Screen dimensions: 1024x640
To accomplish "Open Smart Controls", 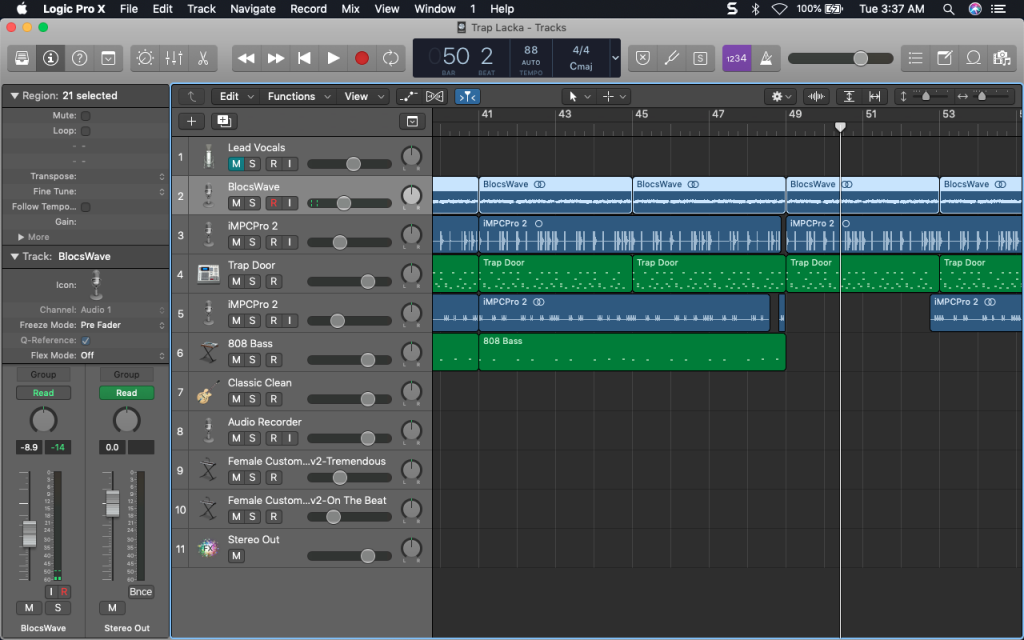I will tap(145, 58).
